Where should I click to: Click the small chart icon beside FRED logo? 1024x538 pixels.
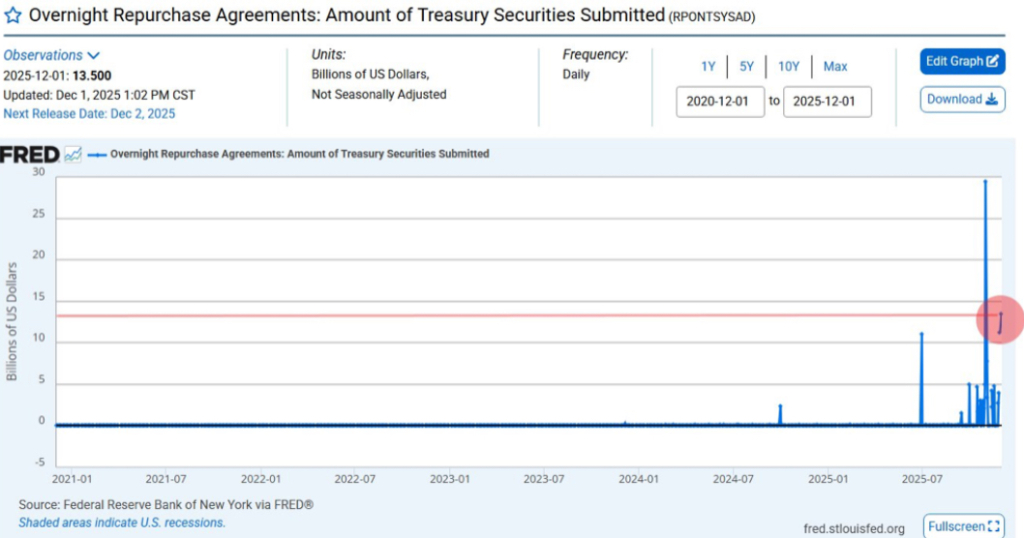[x=73, y=155]
